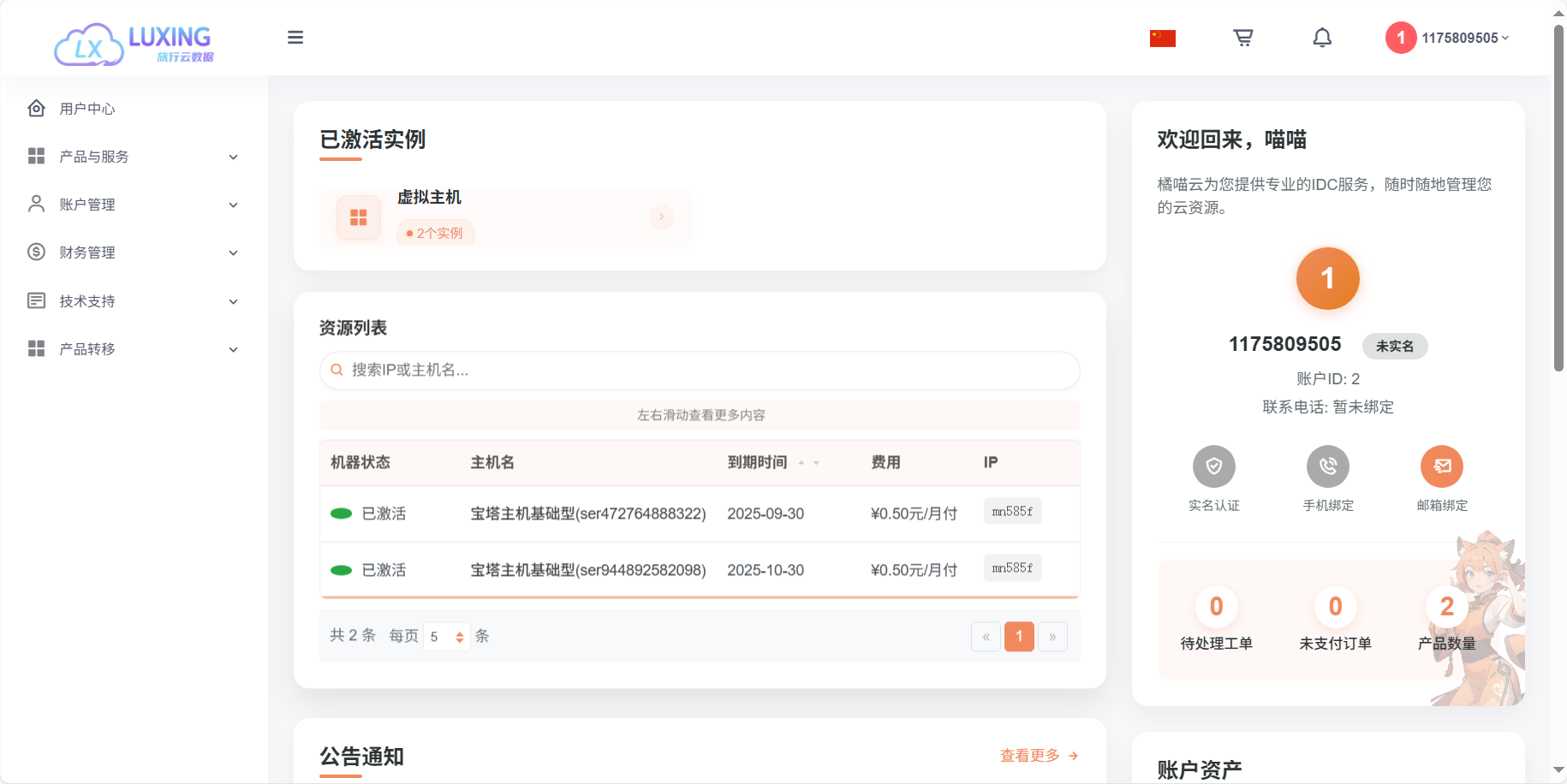Click the 实名认证 shield icon
Screen dimensions: 1567x784
point(1213,466)
